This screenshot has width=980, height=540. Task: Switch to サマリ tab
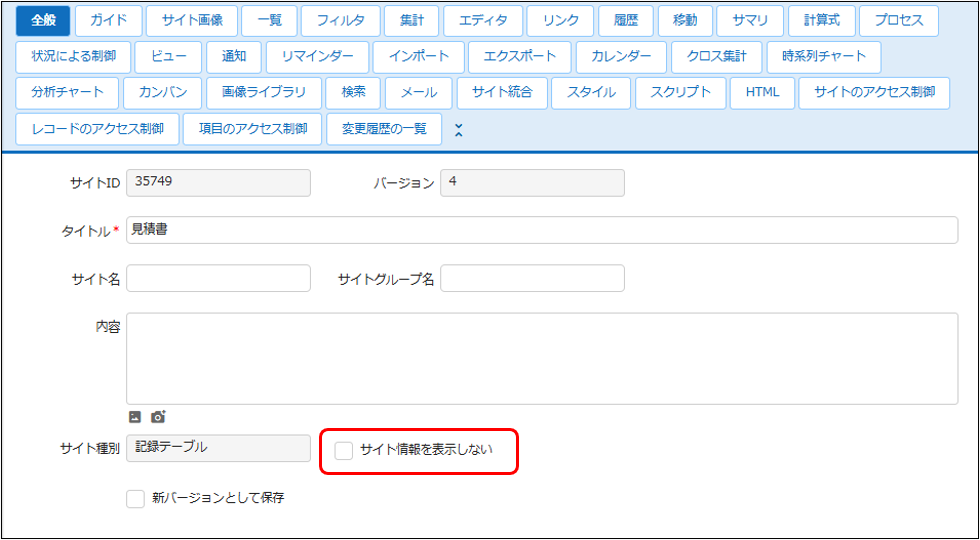pyautogui.click(x=751, y=21)
